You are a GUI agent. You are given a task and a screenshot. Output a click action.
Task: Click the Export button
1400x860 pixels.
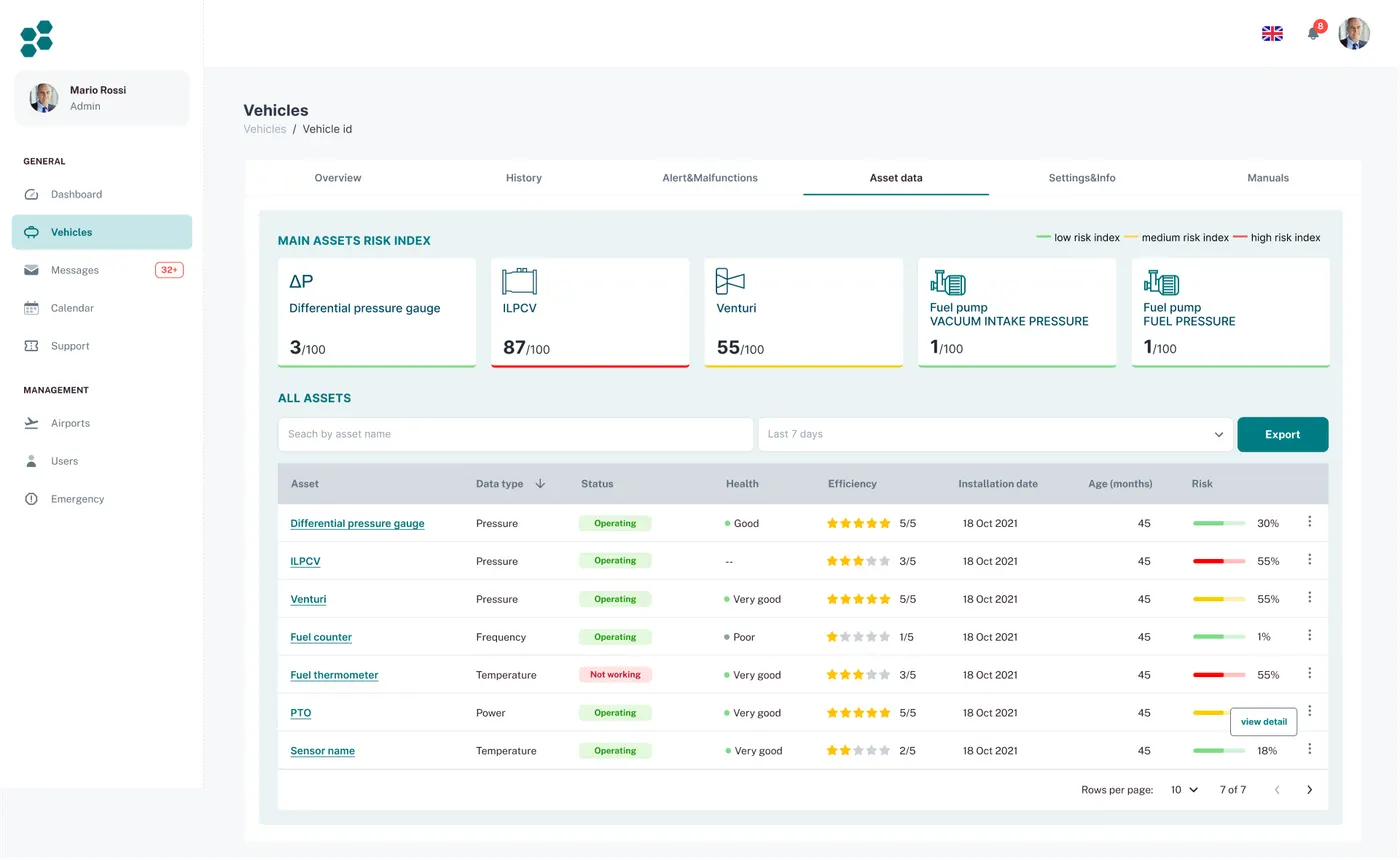point(1283,434)
